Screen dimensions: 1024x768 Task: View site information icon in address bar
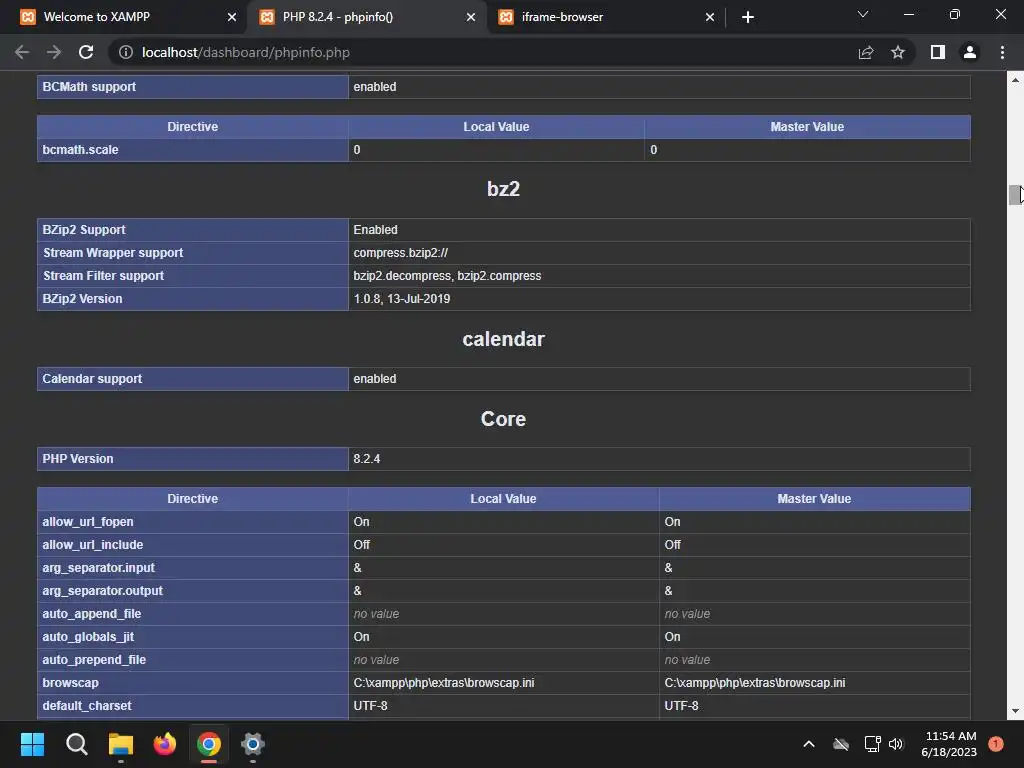126,52
